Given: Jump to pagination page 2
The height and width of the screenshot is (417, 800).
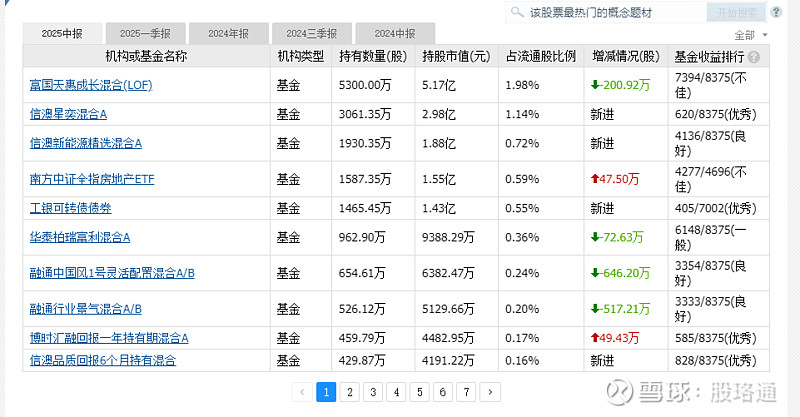Looking at the screenshot, I should 349,392.
